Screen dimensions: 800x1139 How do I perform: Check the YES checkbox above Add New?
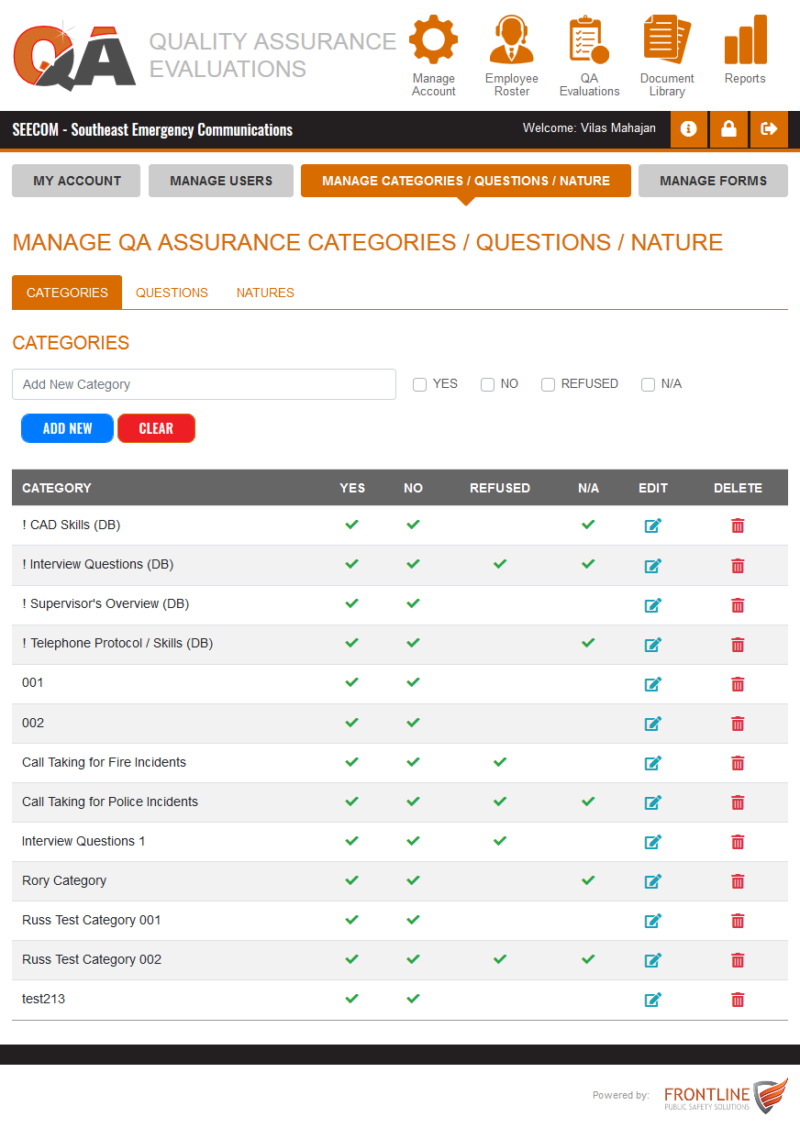coord(419,384)
